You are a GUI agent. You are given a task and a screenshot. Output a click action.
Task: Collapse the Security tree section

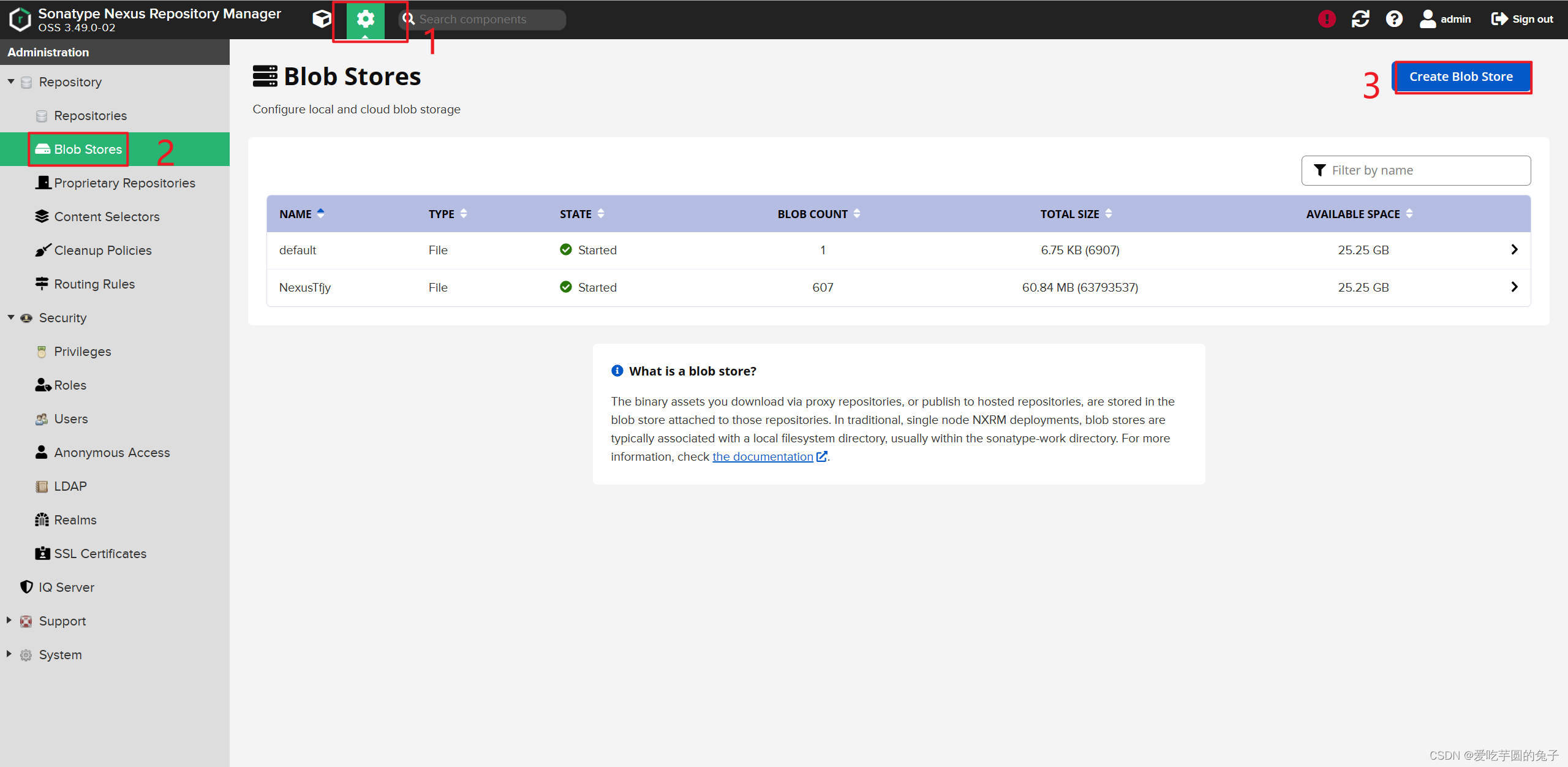point(10,317)
